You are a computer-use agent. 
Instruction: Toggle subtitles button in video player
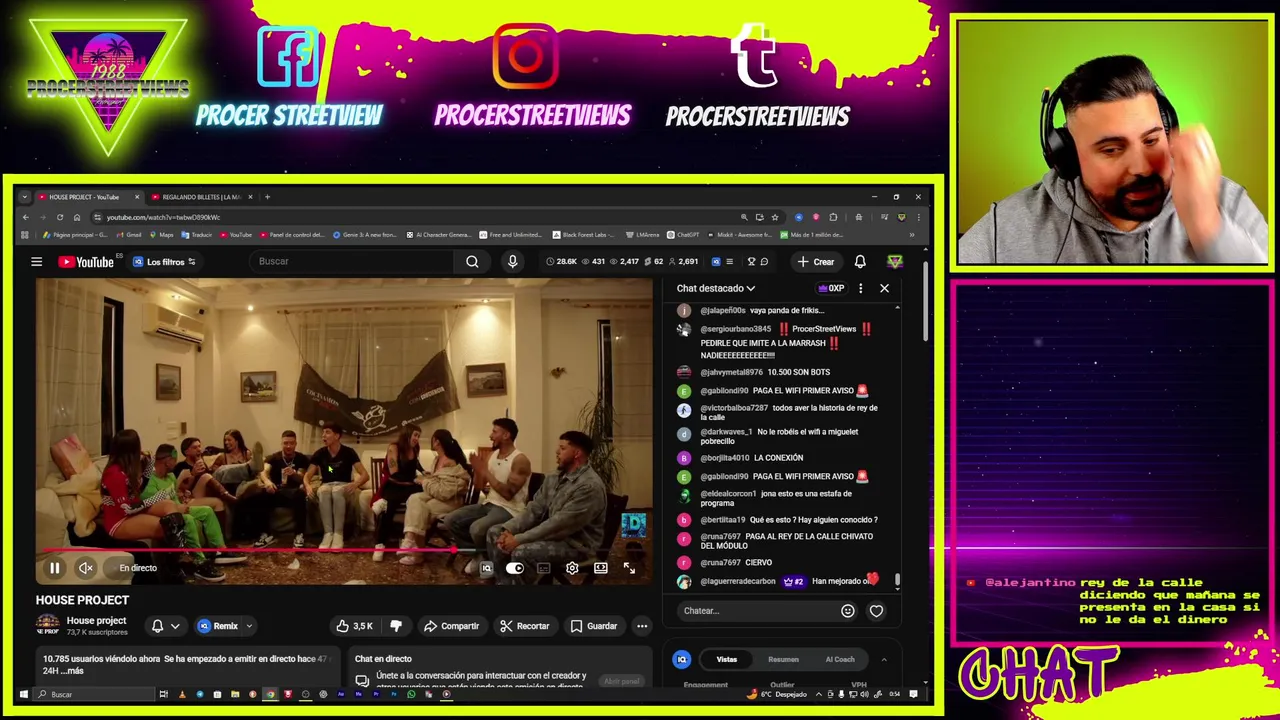coord(543,568)
